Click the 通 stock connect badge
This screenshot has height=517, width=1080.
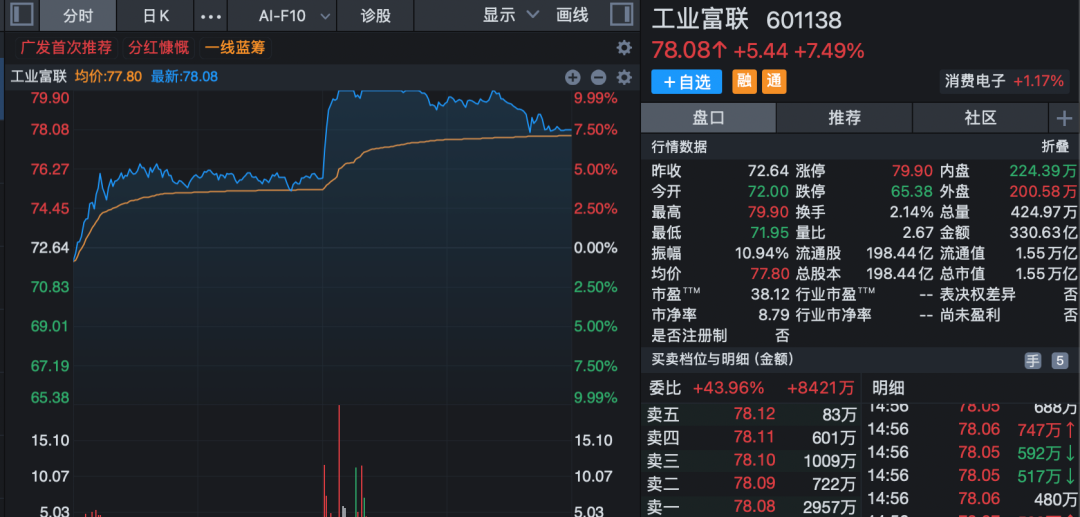point(774,82)
